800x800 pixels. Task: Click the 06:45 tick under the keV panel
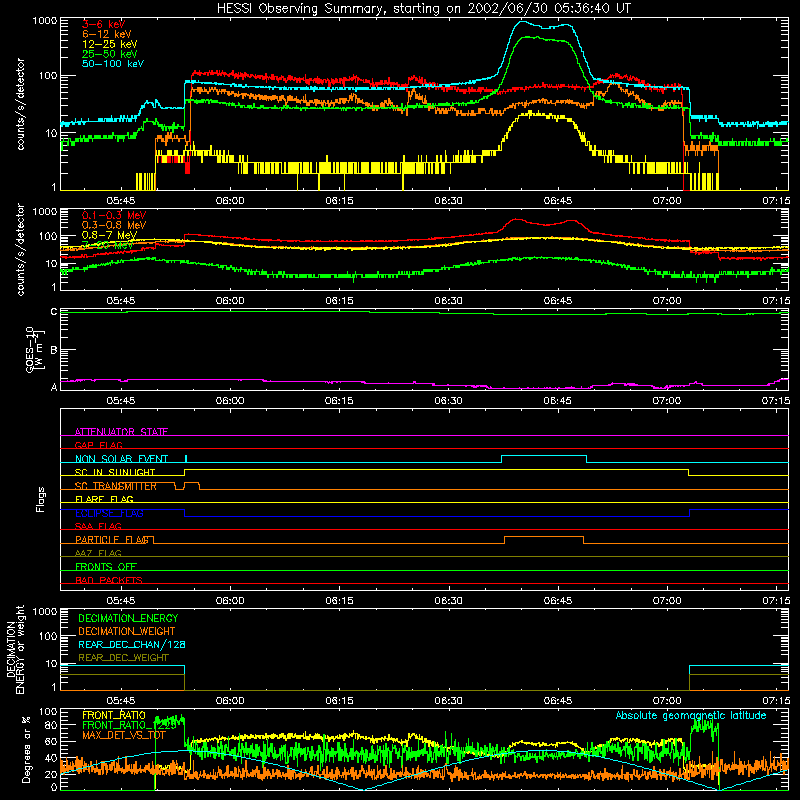pos(558,201)
